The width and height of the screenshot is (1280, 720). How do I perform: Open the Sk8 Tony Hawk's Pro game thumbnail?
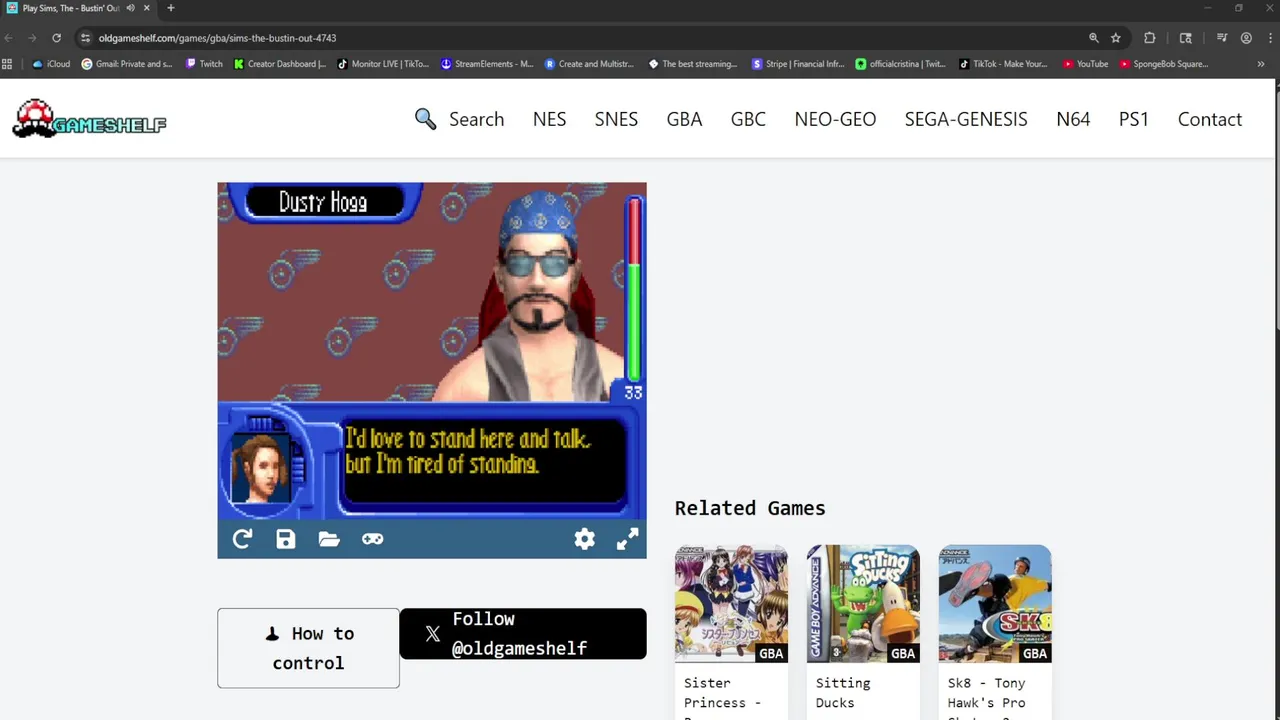(995, 603)
